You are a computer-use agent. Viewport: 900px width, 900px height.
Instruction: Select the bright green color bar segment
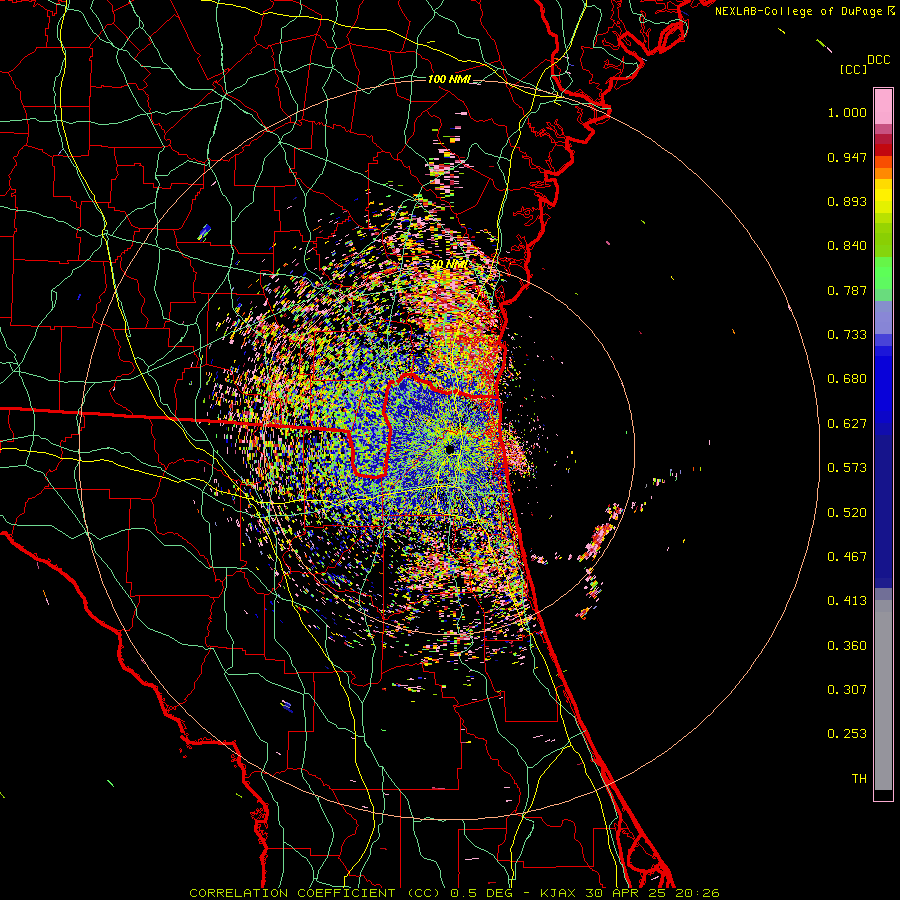click(x=883, y=273)
